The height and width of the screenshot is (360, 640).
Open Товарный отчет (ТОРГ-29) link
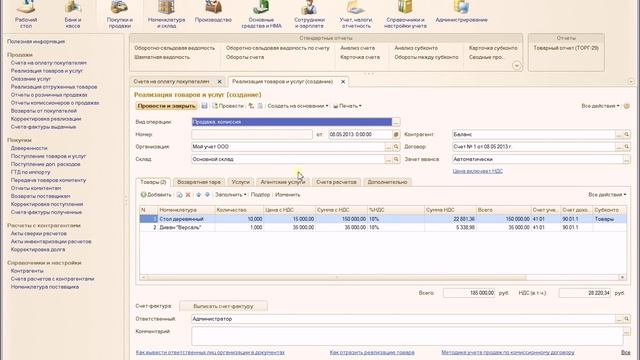point(566,48)
